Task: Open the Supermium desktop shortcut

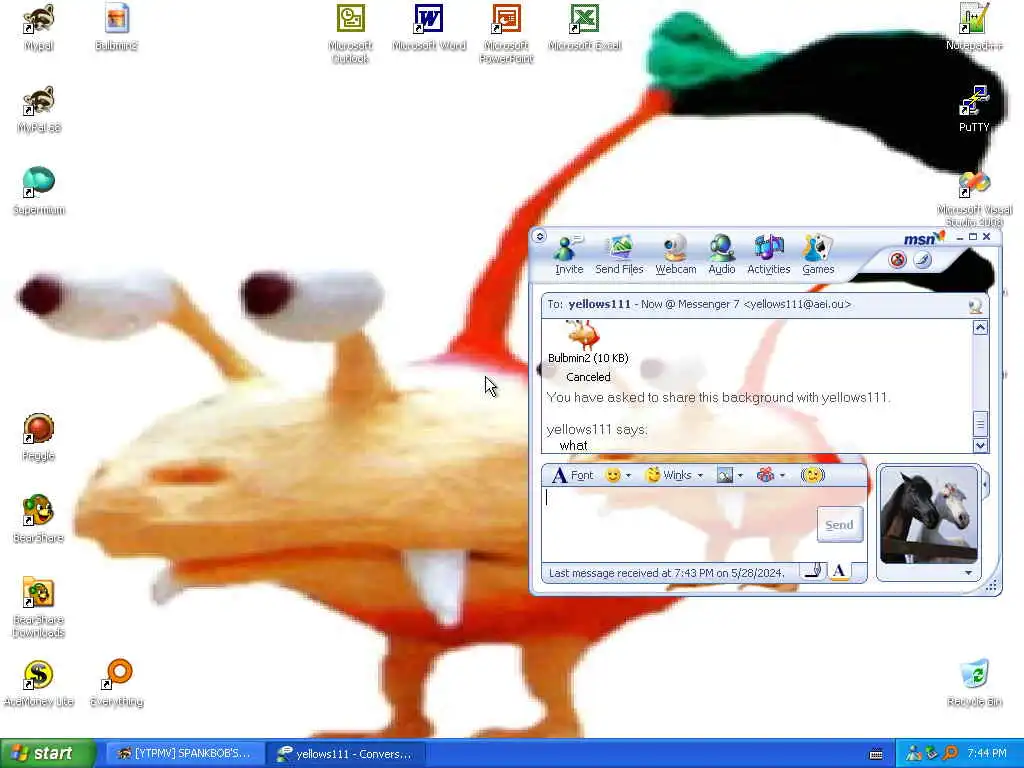Action: [39, 191]
